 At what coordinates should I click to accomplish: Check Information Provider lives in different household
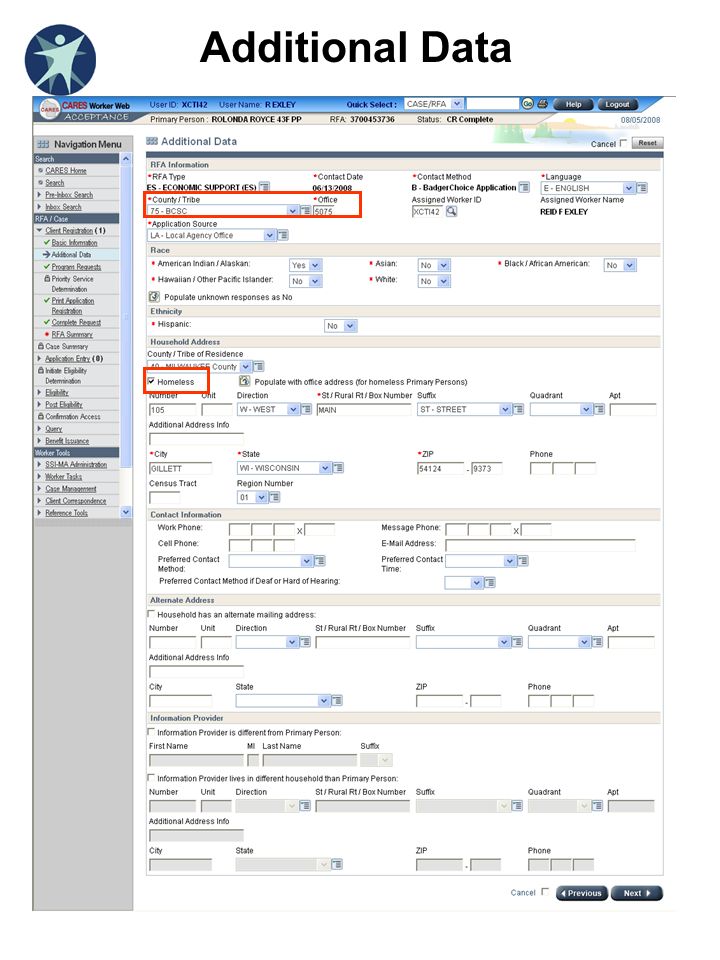pyautogui.click(x=151, y=778)
